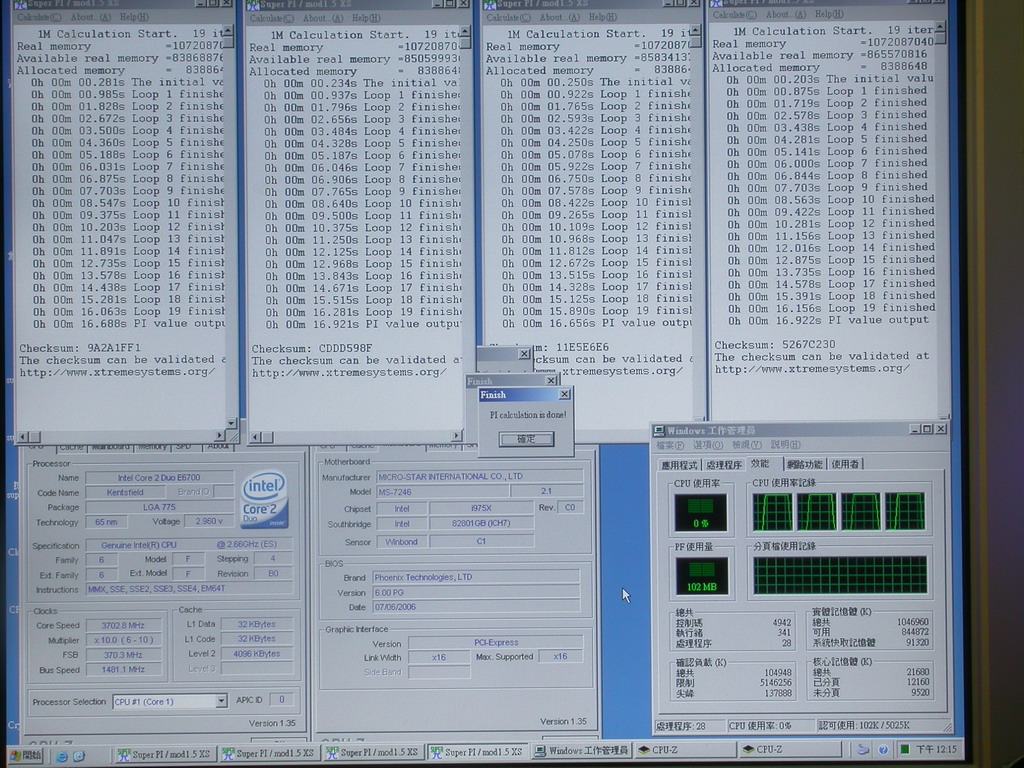Image resolution: width=1024 pixels, height=768 pixels.
Task: Open Calculate(C) menu in the checksum 9A2A1FF1 window
Action: tap(39, 17)
